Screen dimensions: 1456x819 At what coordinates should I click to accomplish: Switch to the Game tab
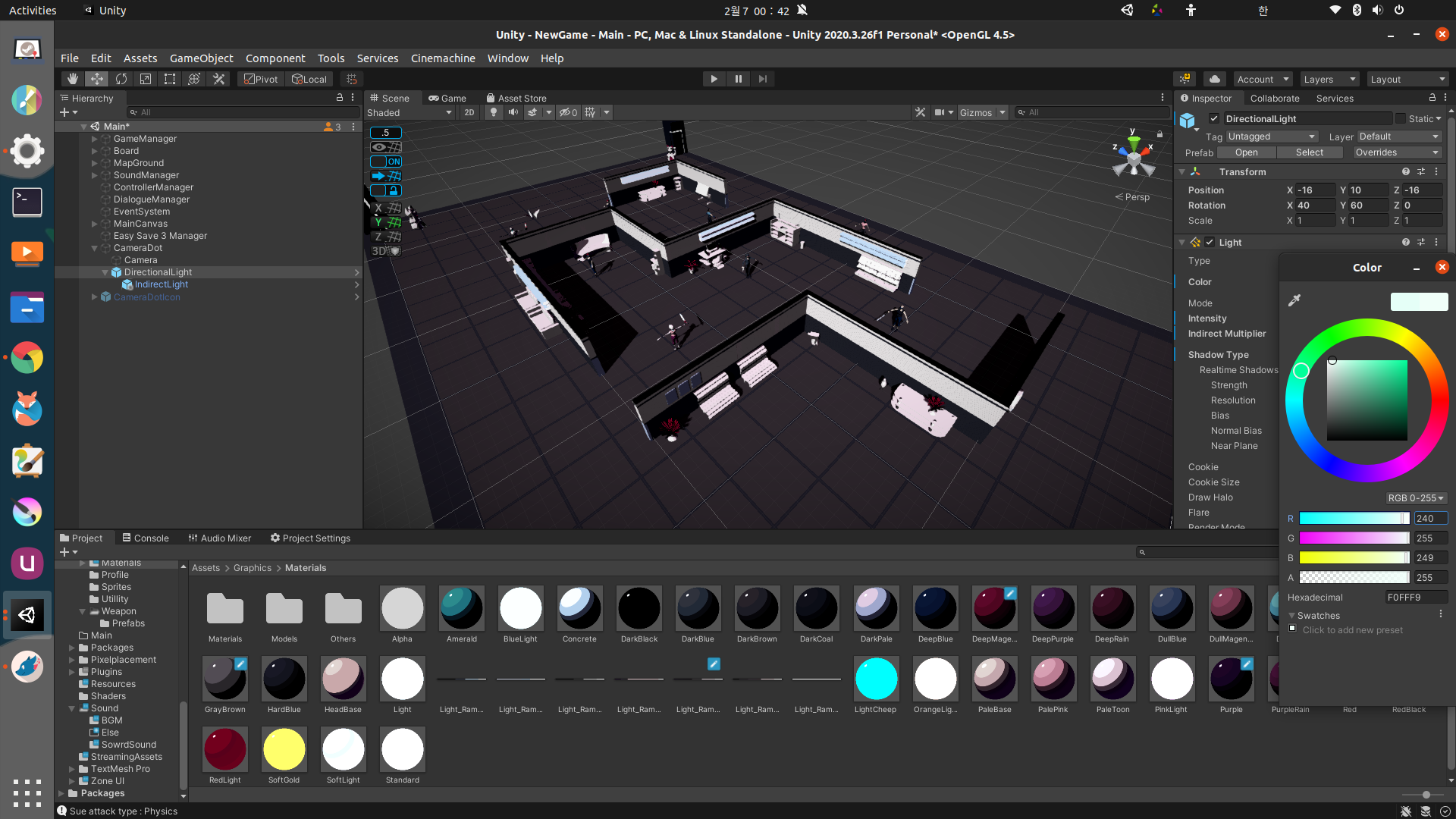tap(447, 98)
